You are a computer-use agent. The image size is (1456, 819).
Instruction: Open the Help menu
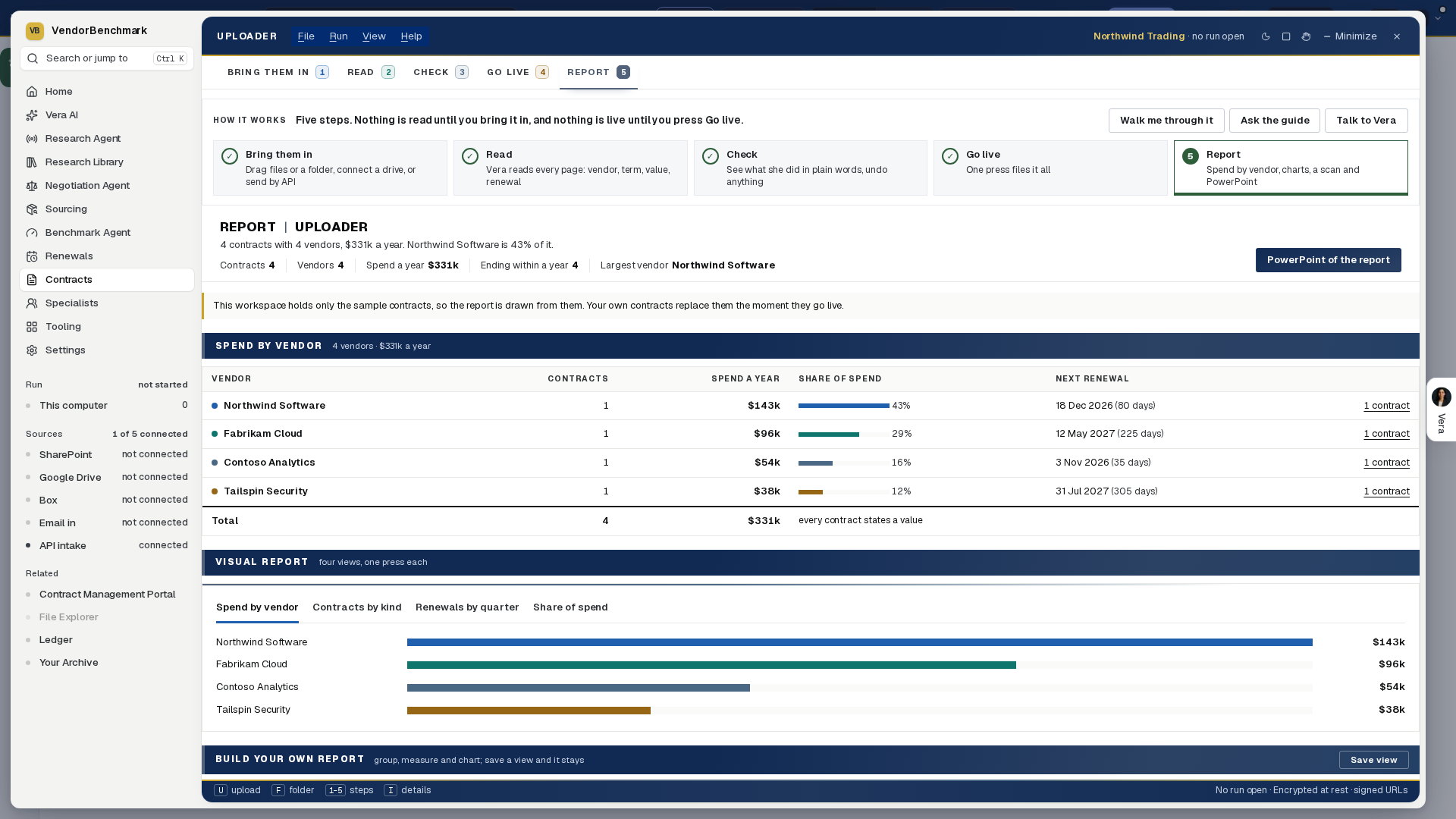pyautogui.click(x=411, y=36)
